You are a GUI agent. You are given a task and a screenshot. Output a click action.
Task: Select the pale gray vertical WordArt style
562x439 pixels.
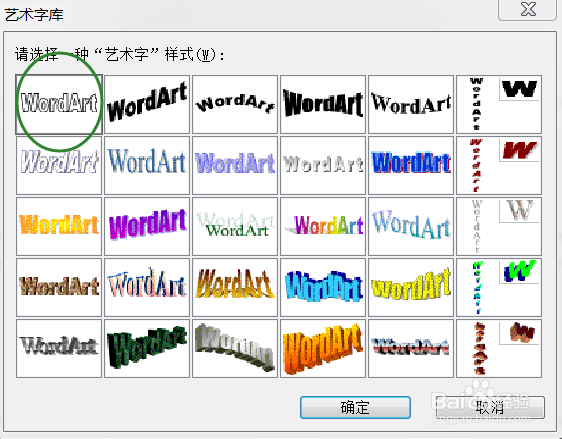click(499, 226)
